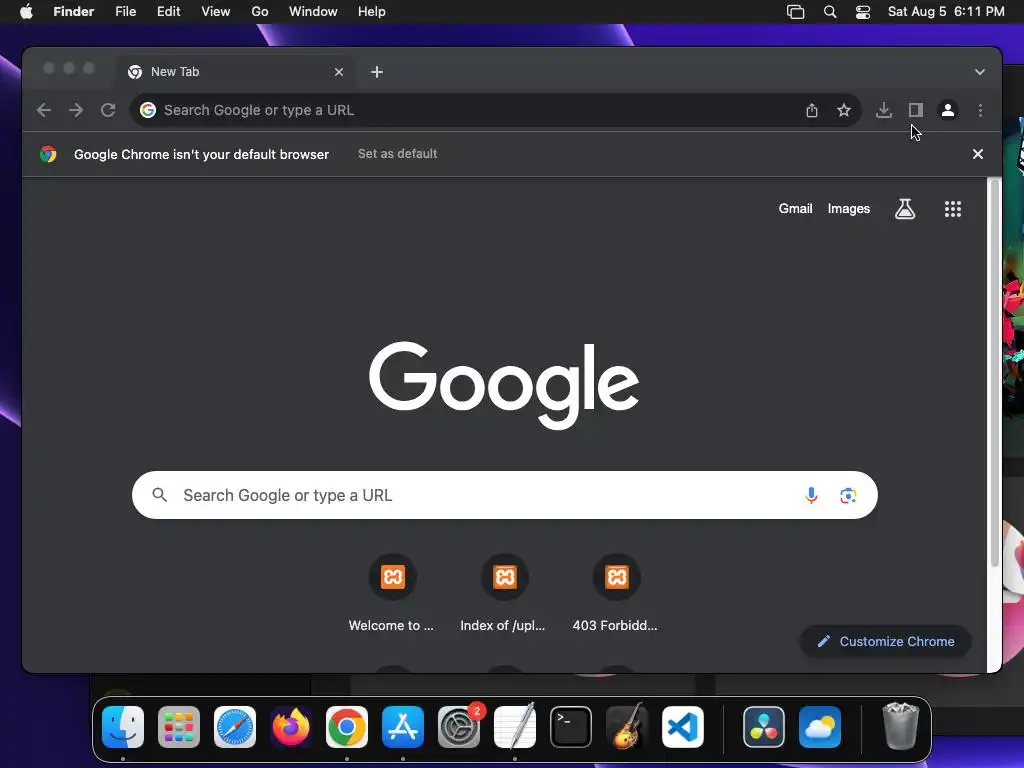Open the Edit menu
The width and height of the screenshot is (1024, 768).
click(x=168, y=12)
